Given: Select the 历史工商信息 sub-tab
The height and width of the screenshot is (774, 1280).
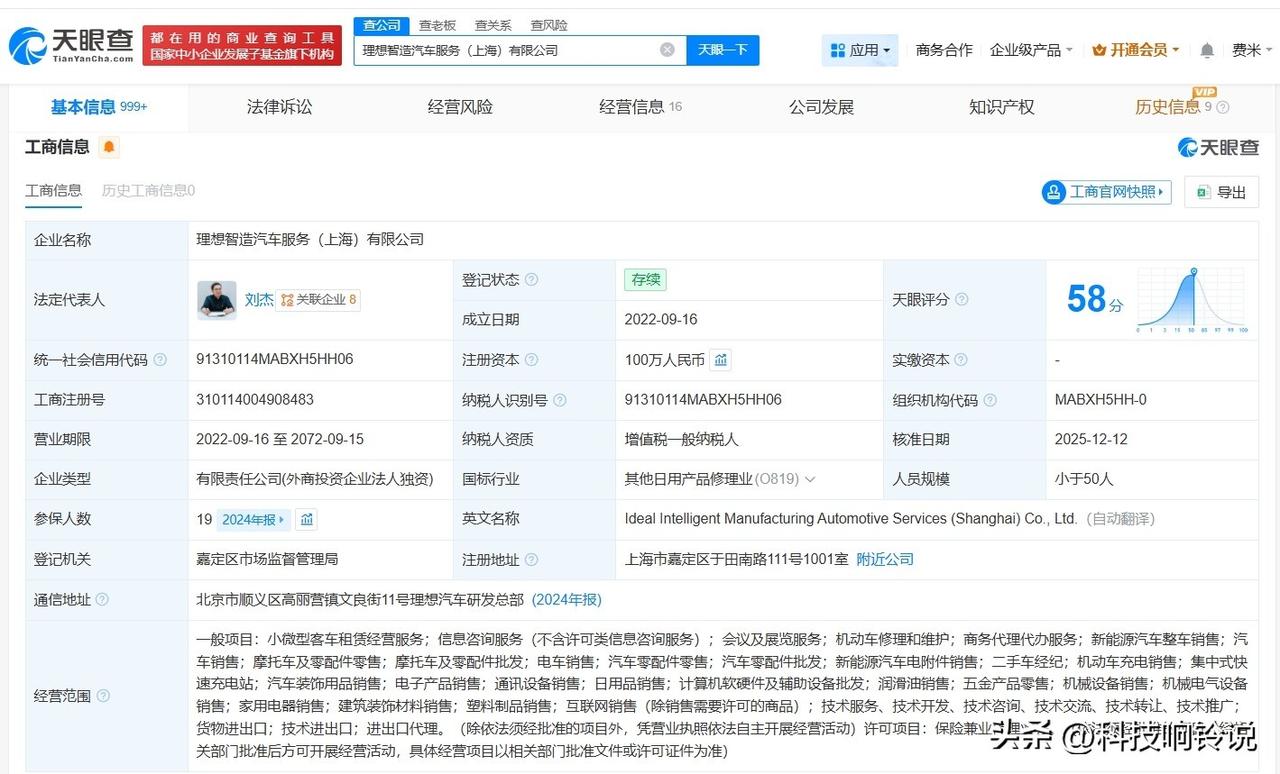Looking at the screenshot, I should coord(148,190).
